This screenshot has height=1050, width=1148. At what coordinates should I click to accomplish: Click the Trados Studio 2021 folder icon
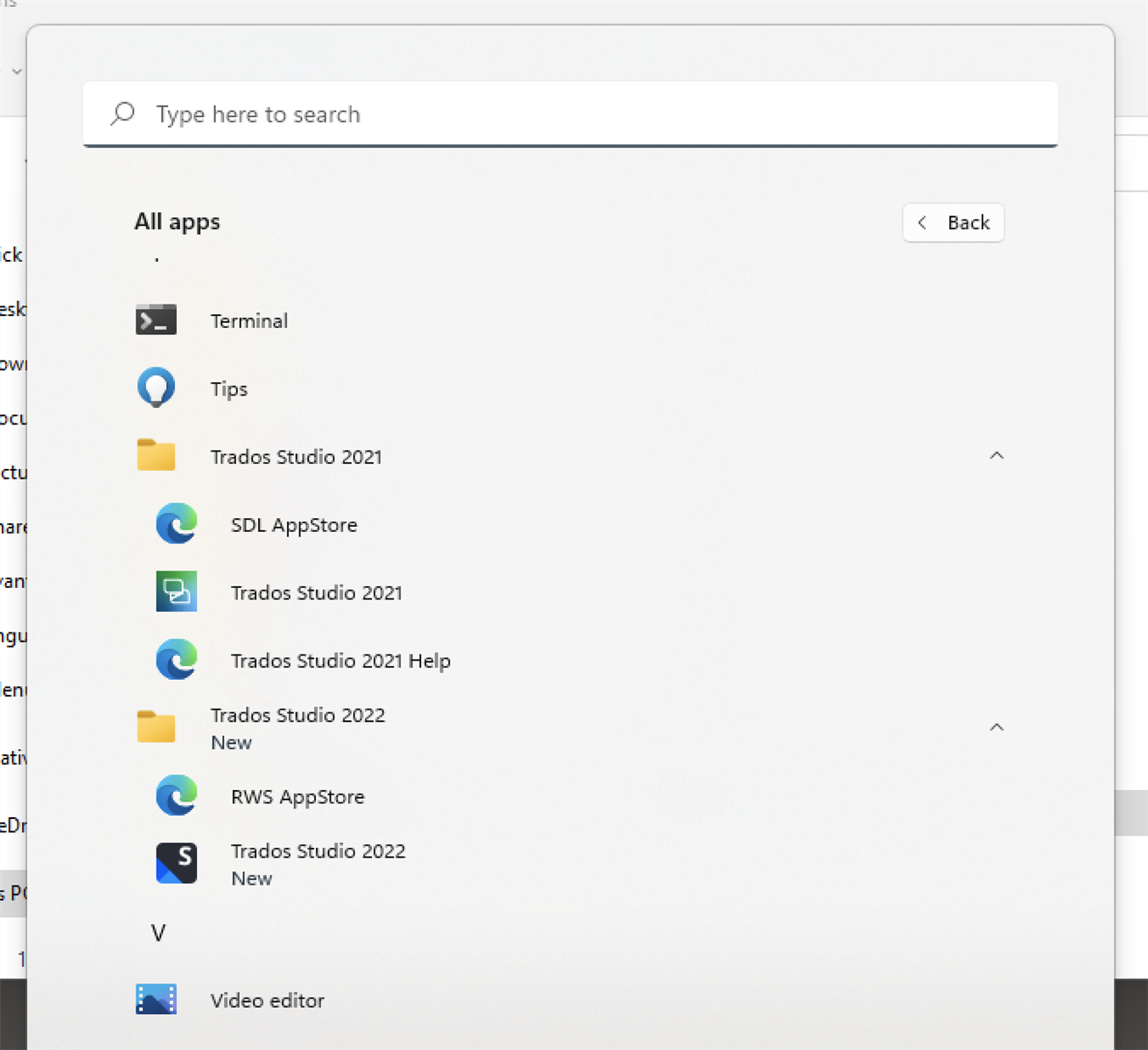pos(156,456)
